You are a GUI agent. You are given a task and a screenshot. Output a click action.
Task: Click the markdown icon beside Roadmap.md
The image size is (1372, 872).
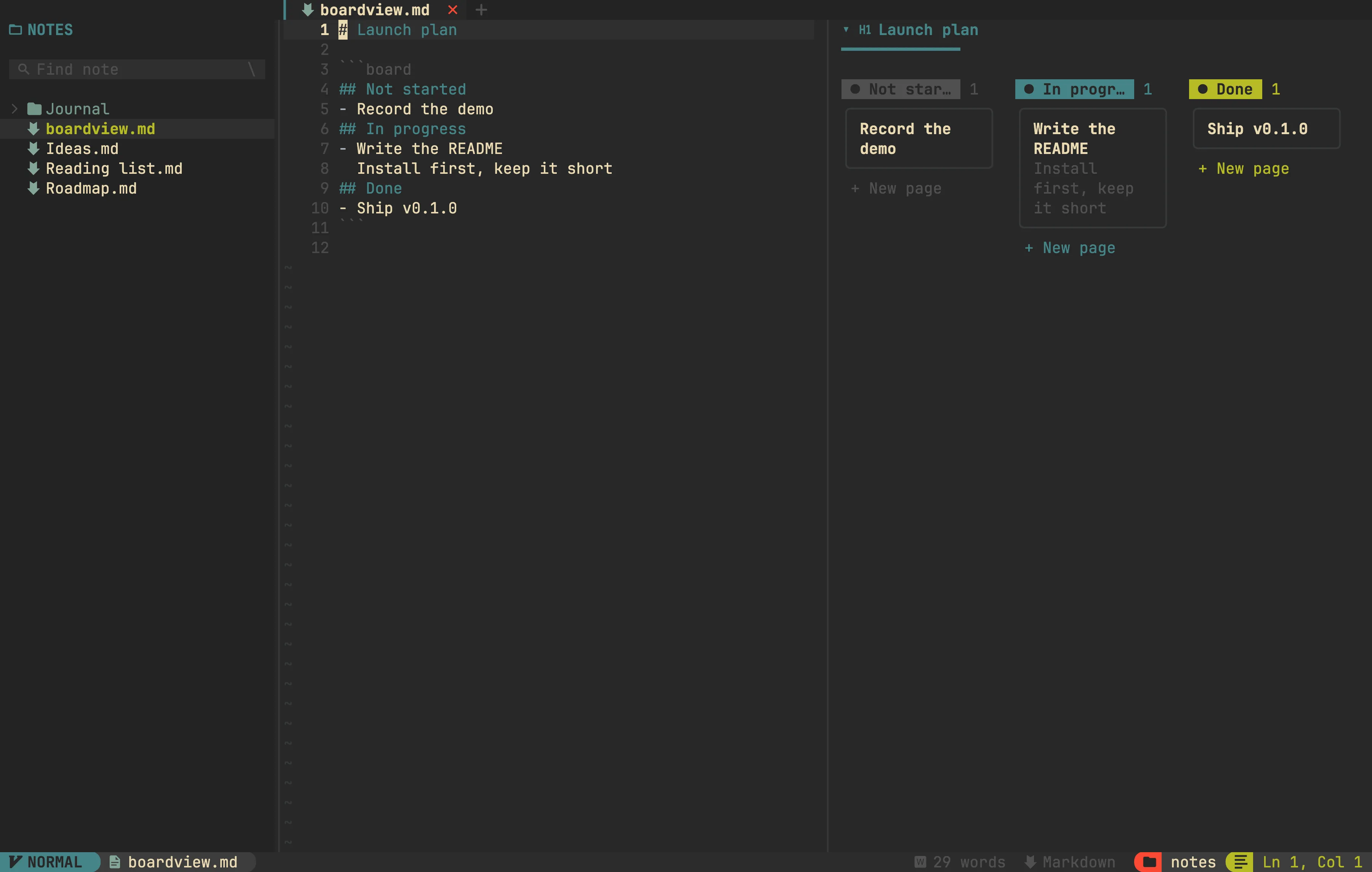tap(34, 189)
